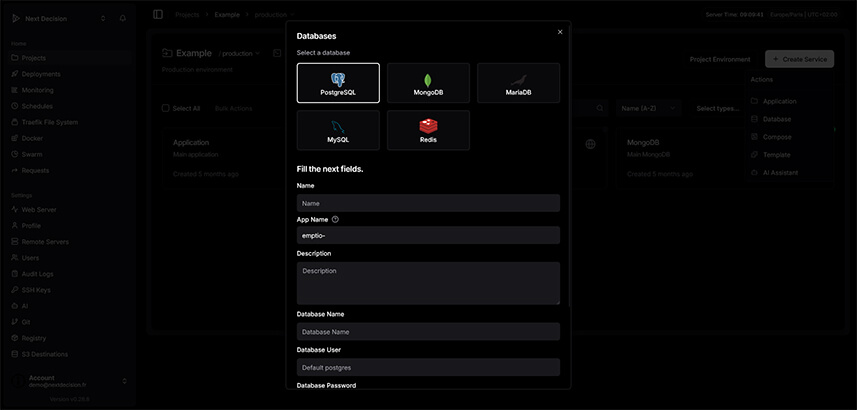Open the Swarm section
The height and width of the screenshot is (410, 857).
point(70,154)
